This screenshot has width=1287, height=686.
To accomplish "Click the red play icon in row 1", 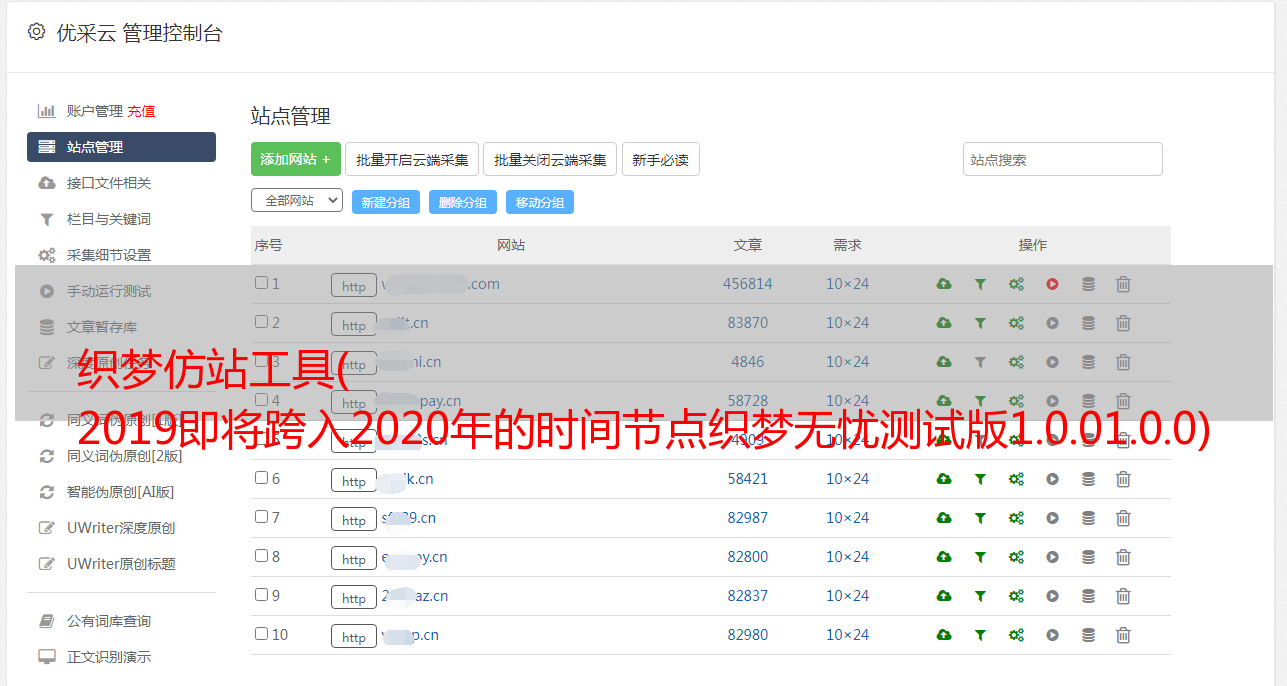I will point(1052,284).
